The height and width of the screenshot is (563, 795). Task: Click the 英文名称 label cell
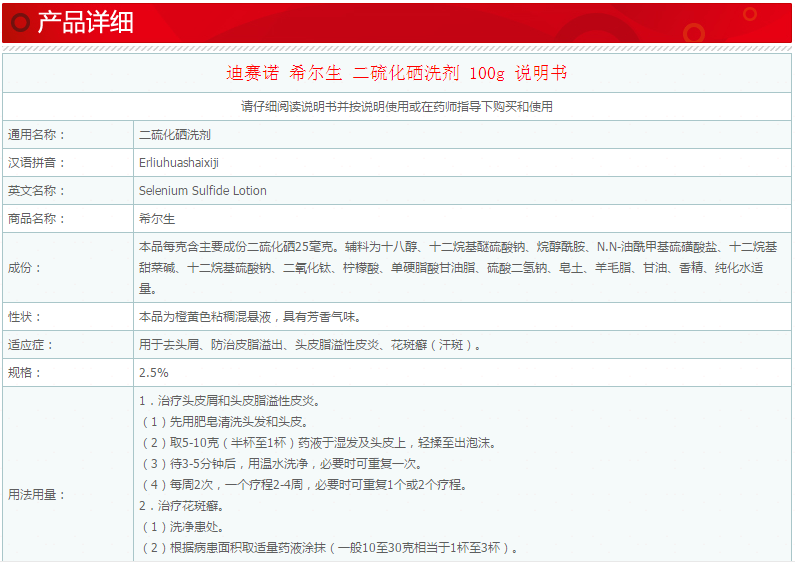pos(68,191)
